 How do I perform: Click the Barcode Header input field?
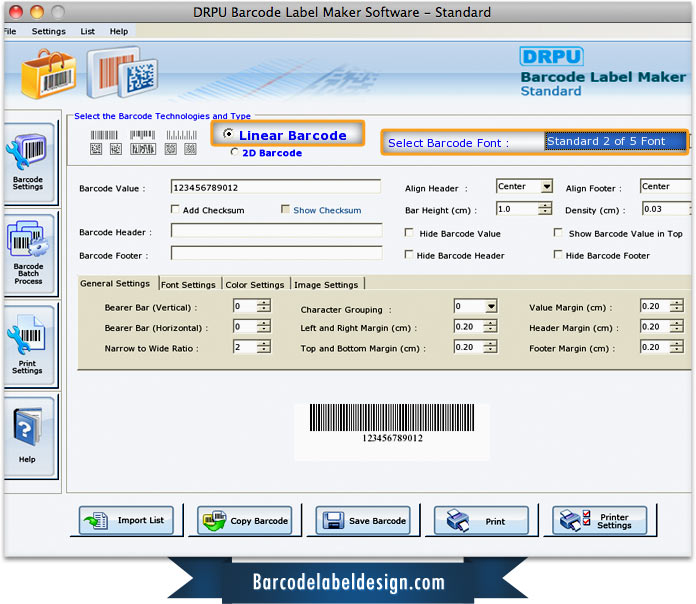(277, 231)
